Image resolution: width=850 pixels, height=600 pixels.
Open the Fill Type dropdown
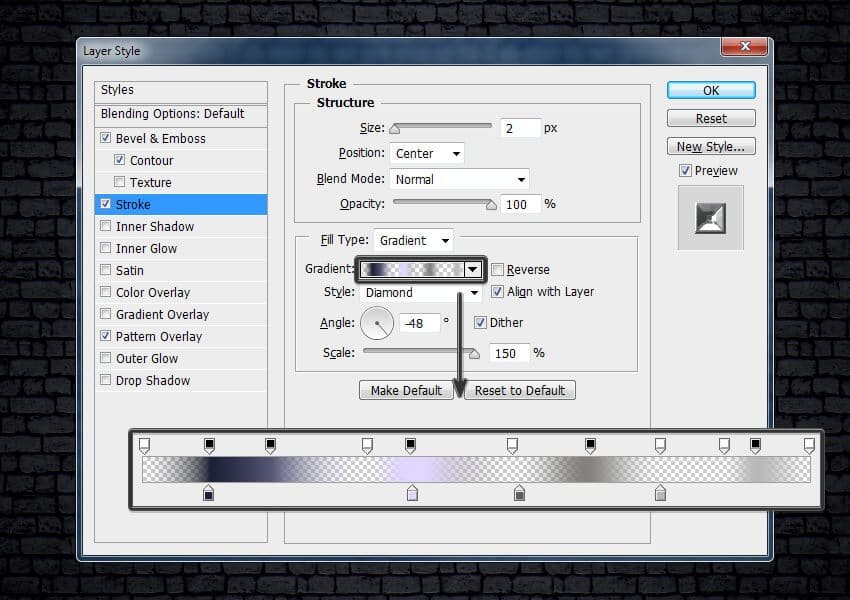[413, 241]
